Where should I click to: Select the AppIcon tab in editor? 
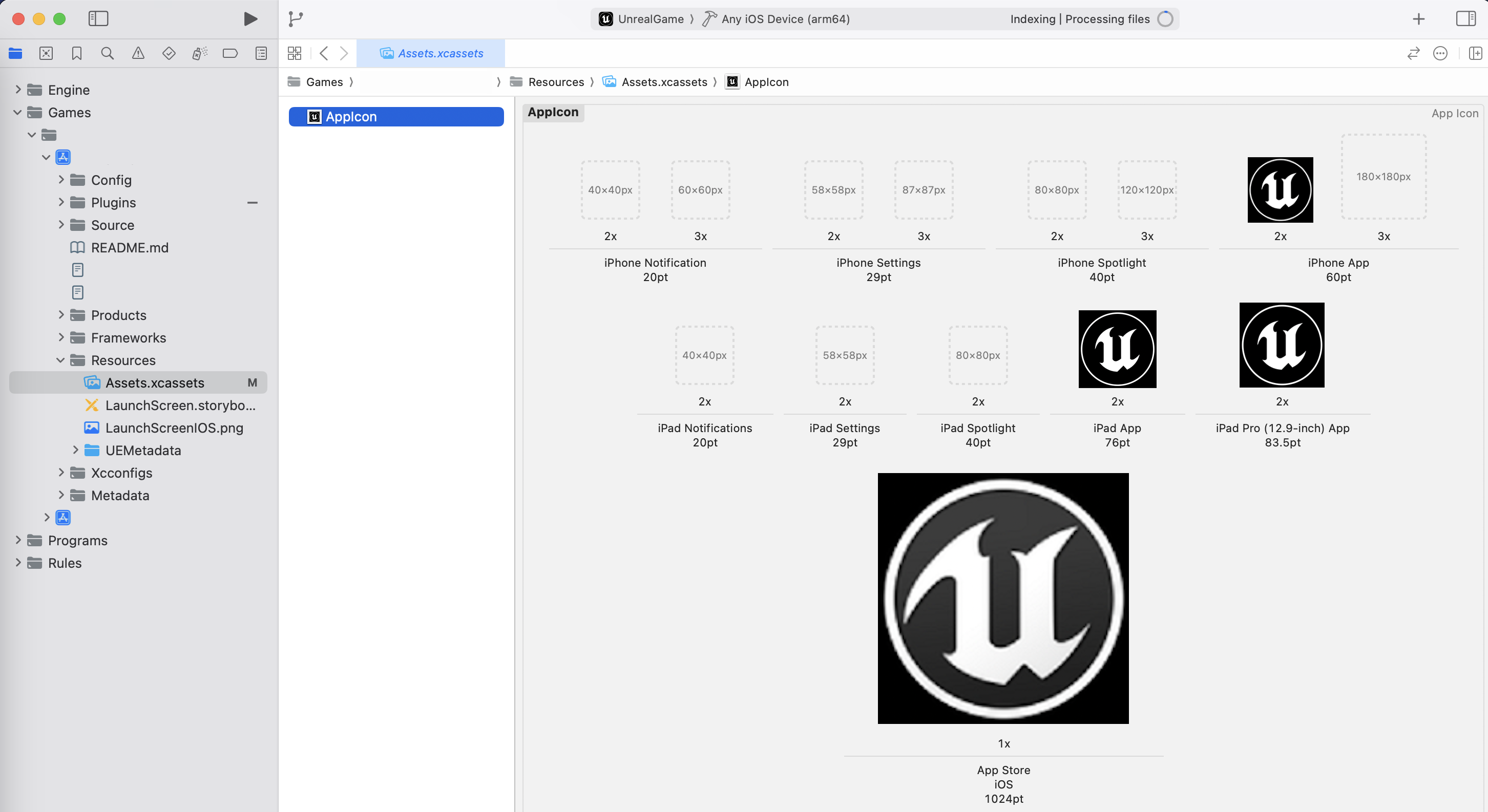pyautogui.click(x=553, y=112)
